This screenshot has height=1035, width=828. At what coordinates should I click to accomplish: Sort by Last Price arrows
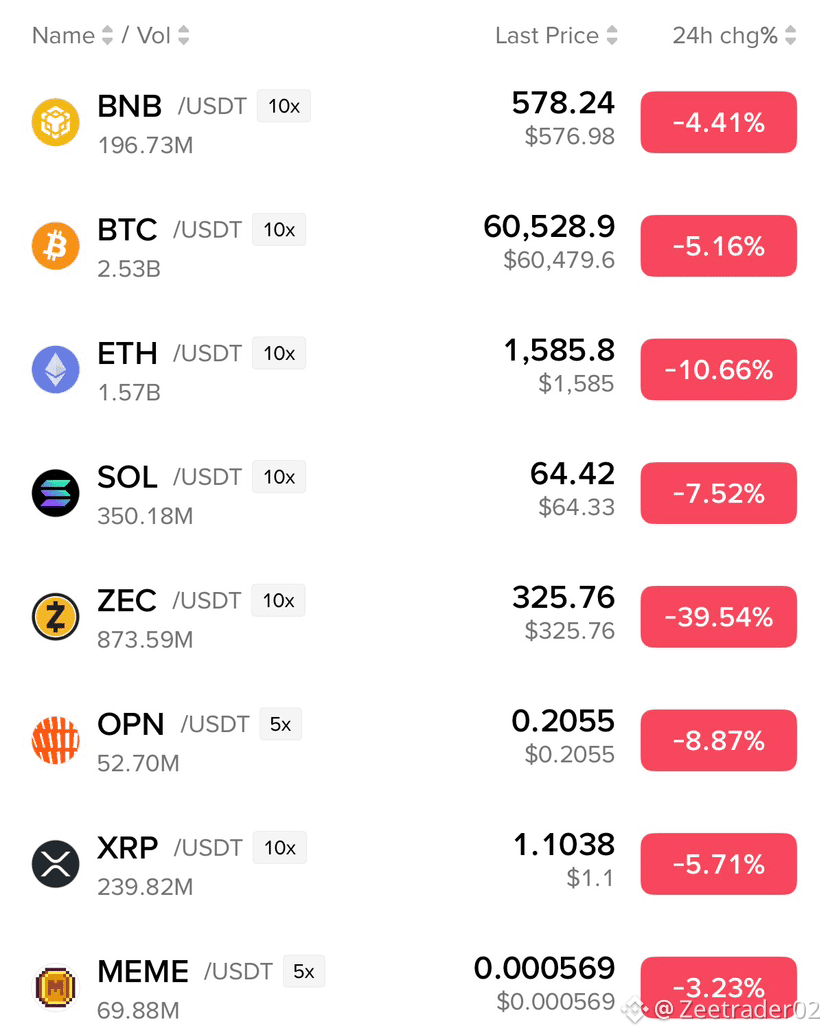pos(612,35)
